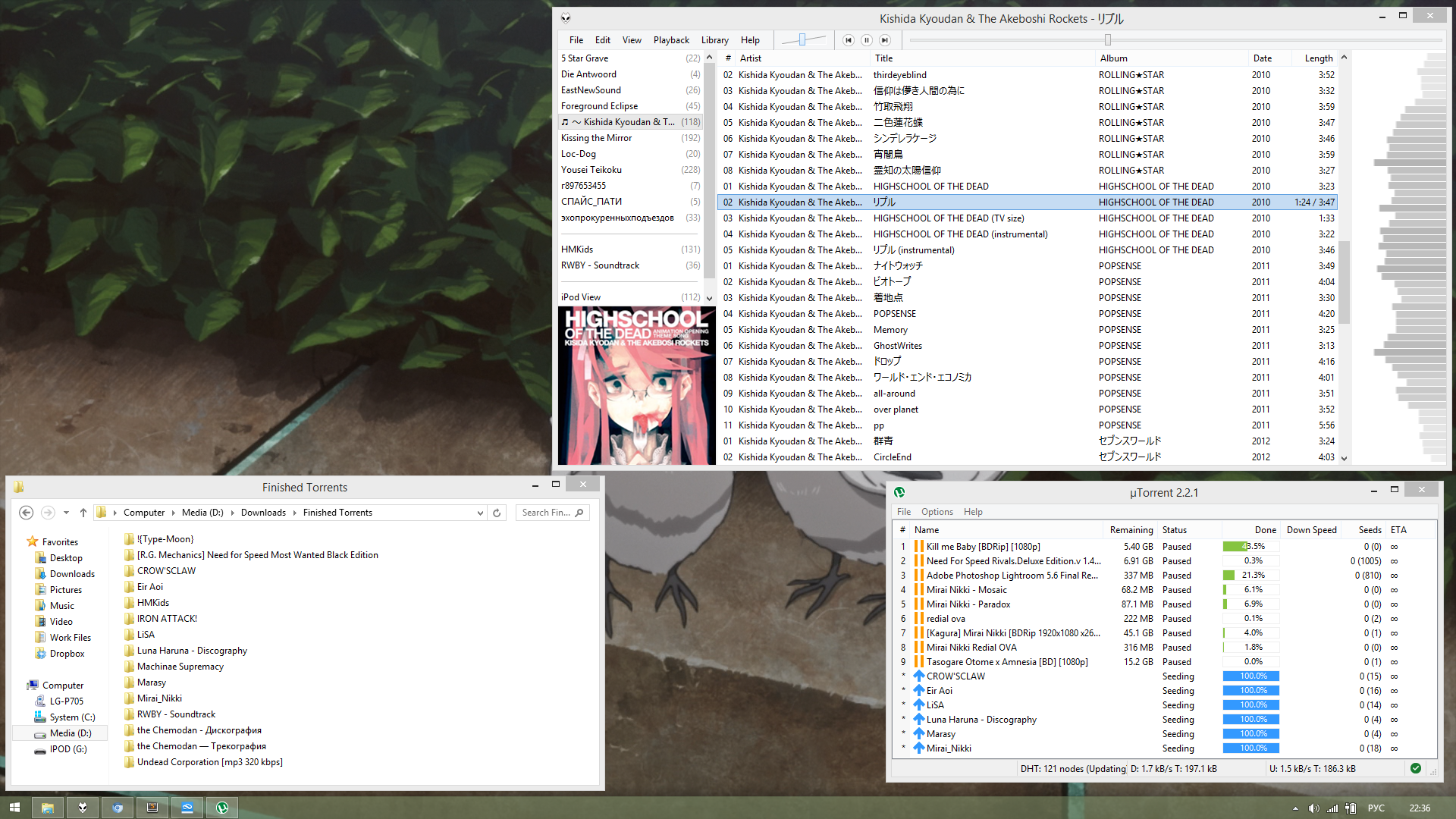
Task: Click the uTorrent green status checkmark
Action: (1415, 768)
